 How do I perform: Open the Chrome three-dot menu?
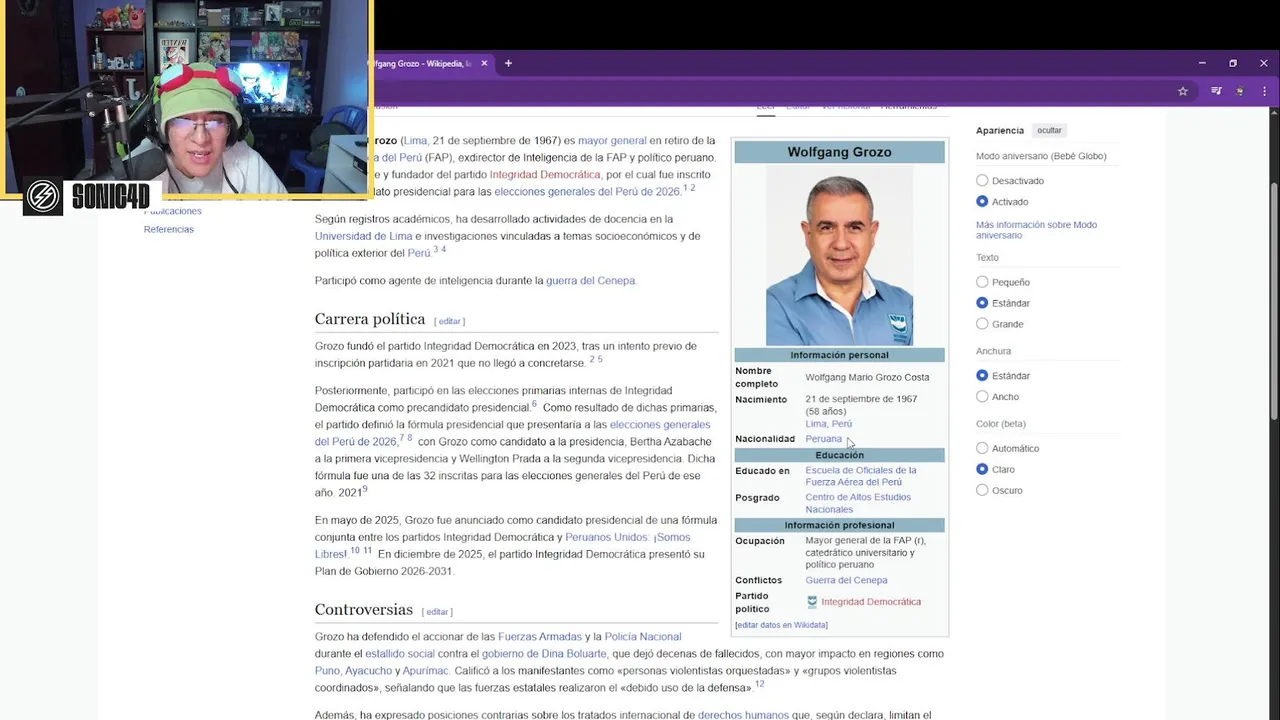point(1265,91)
